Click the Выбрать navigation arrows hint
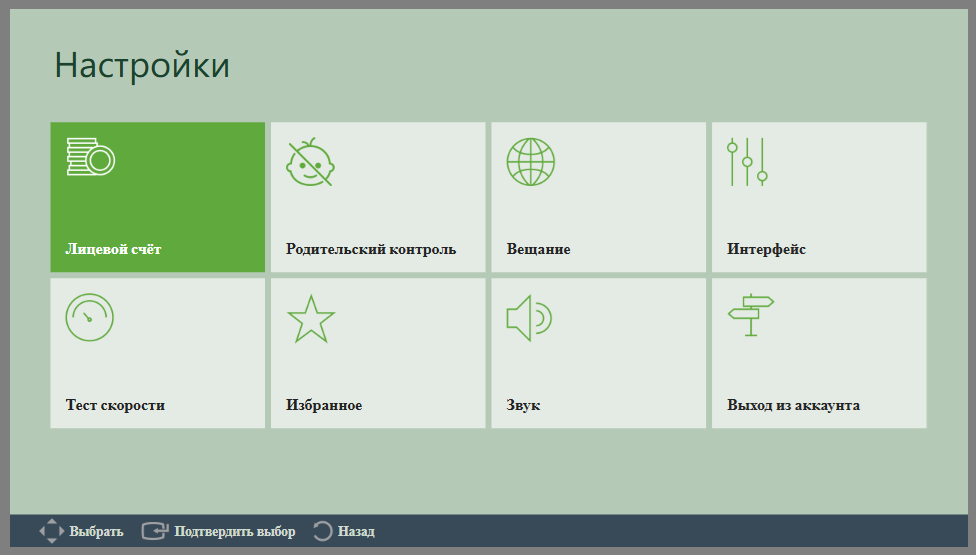Screen dimensions: 976x555 [81, 531]
